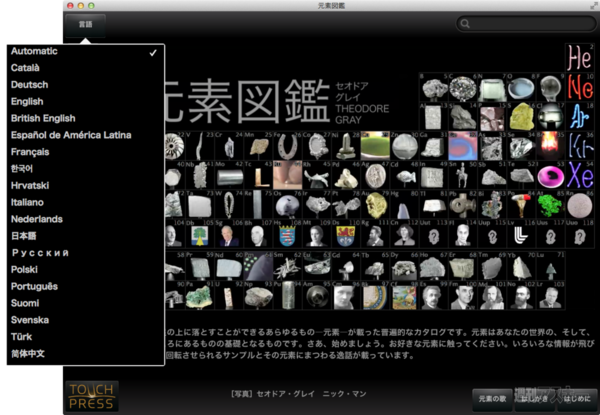Open the Uranium U tile
This screenshot has height=415, width=600.
[x=229, y=296]
